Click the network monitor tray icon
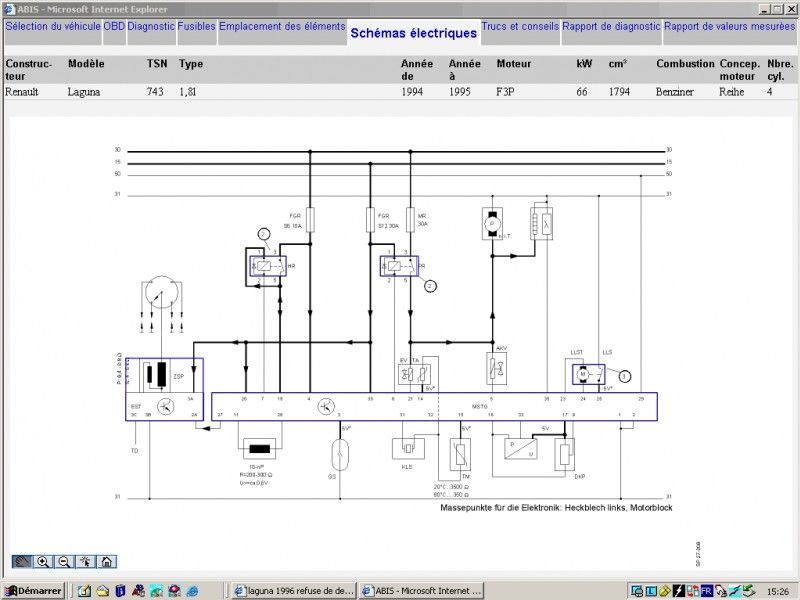Viewport: 800px width, 600px height. point(637,591)
